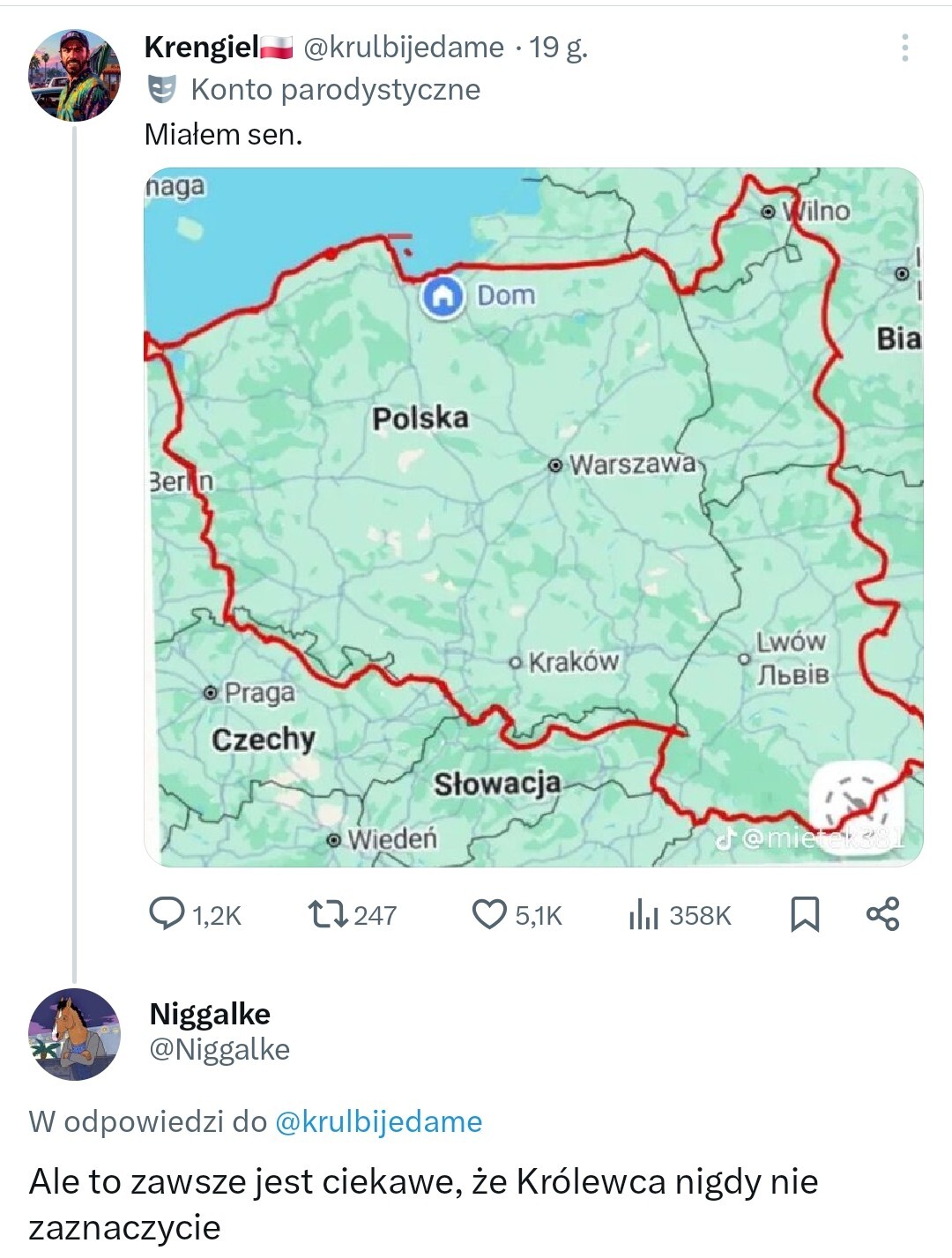Click the Niggalke display name
Screen dimensions: 952x1258
210,1014
